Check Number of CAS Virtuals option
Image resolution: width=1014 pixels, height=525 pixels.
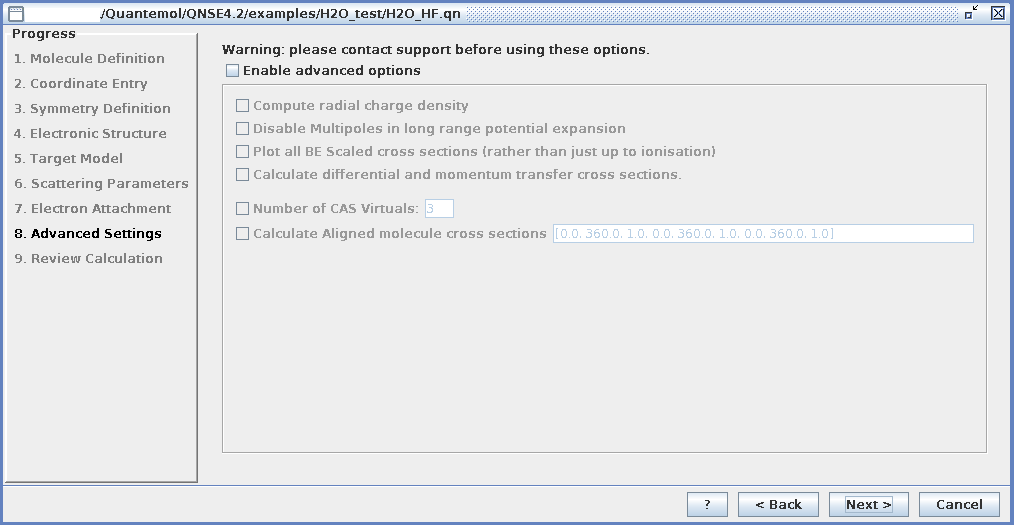pos(243,209)
